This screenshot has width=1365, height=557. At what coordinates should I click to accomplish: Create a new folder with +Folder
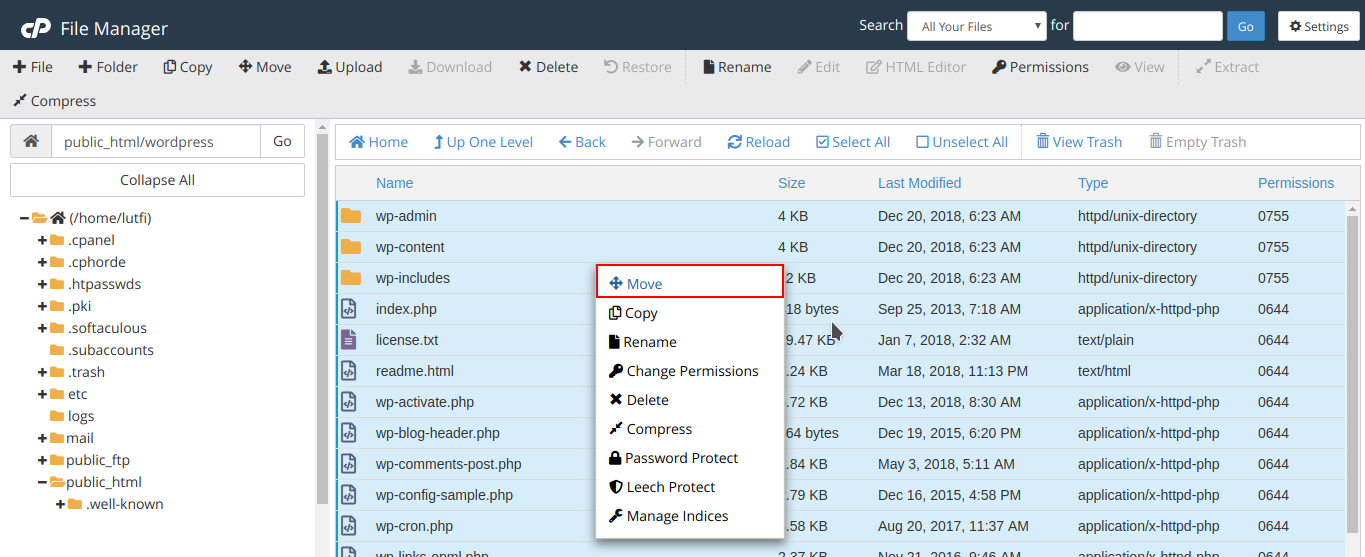[108, 67]
